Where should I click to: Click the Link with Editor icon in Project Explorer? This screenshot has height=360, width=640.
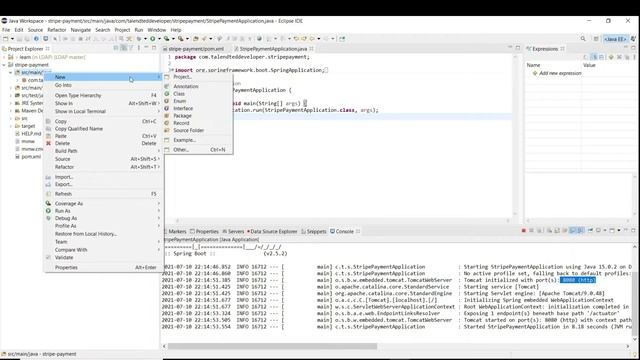click(x=124, y=48)
